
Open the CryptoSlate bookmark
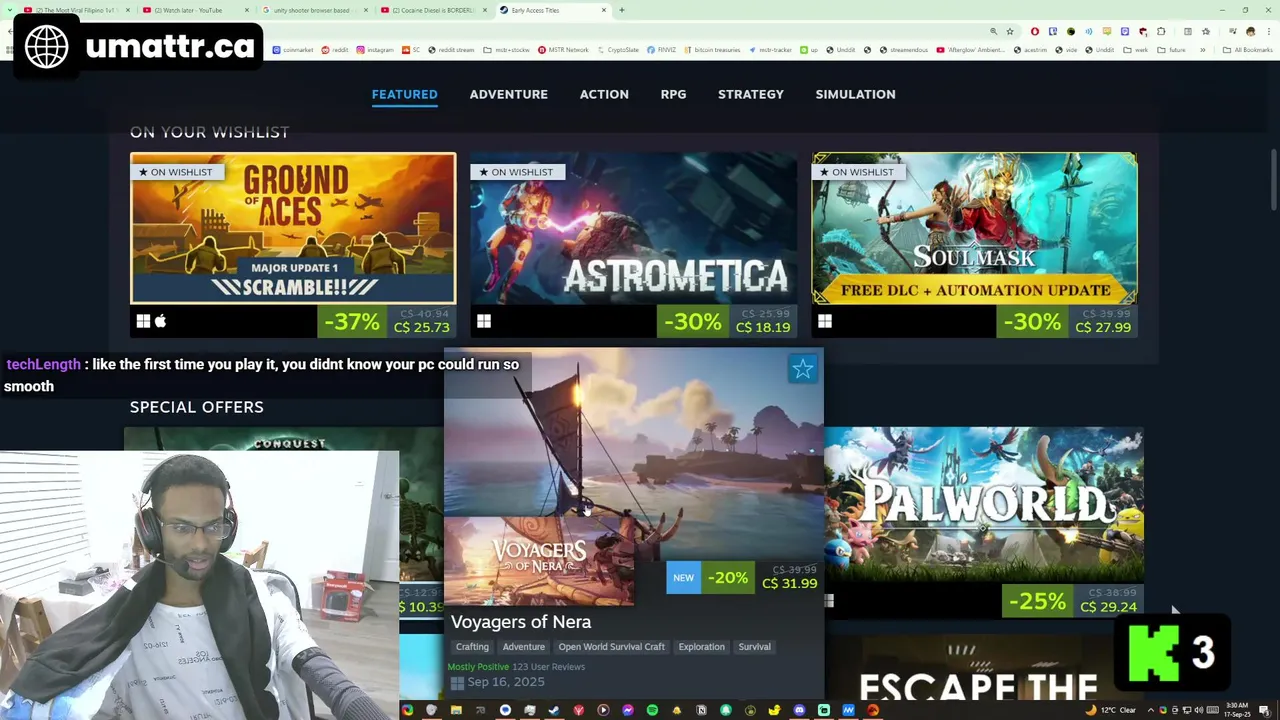point(617,49)
